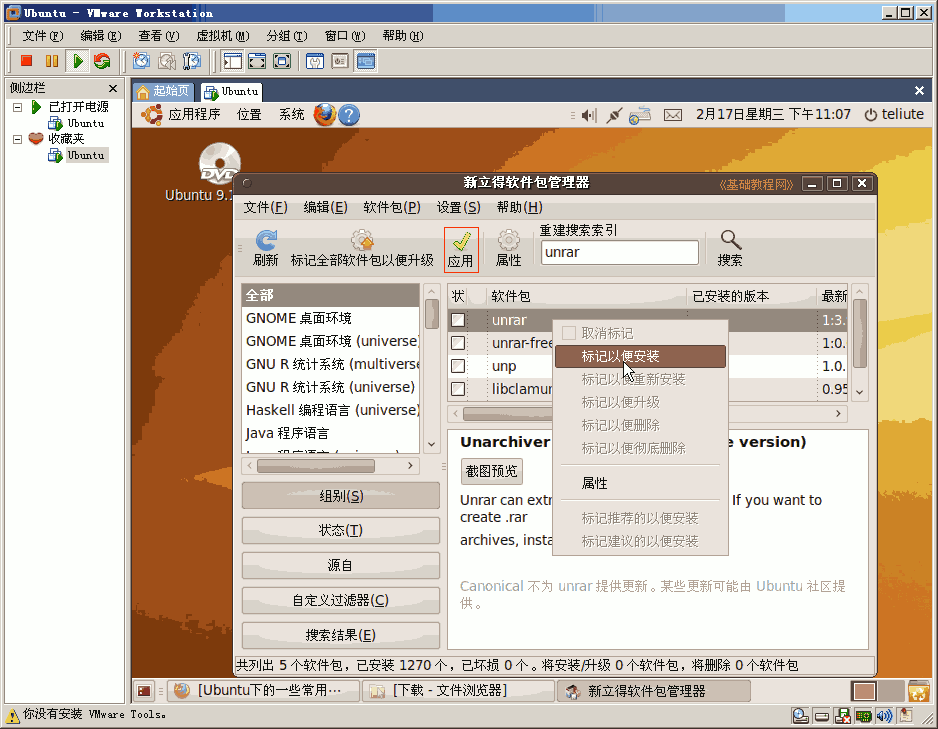Click 标记全部软件包以便升级 toolbar icon
938x729 pixels.
coord(362,248)
